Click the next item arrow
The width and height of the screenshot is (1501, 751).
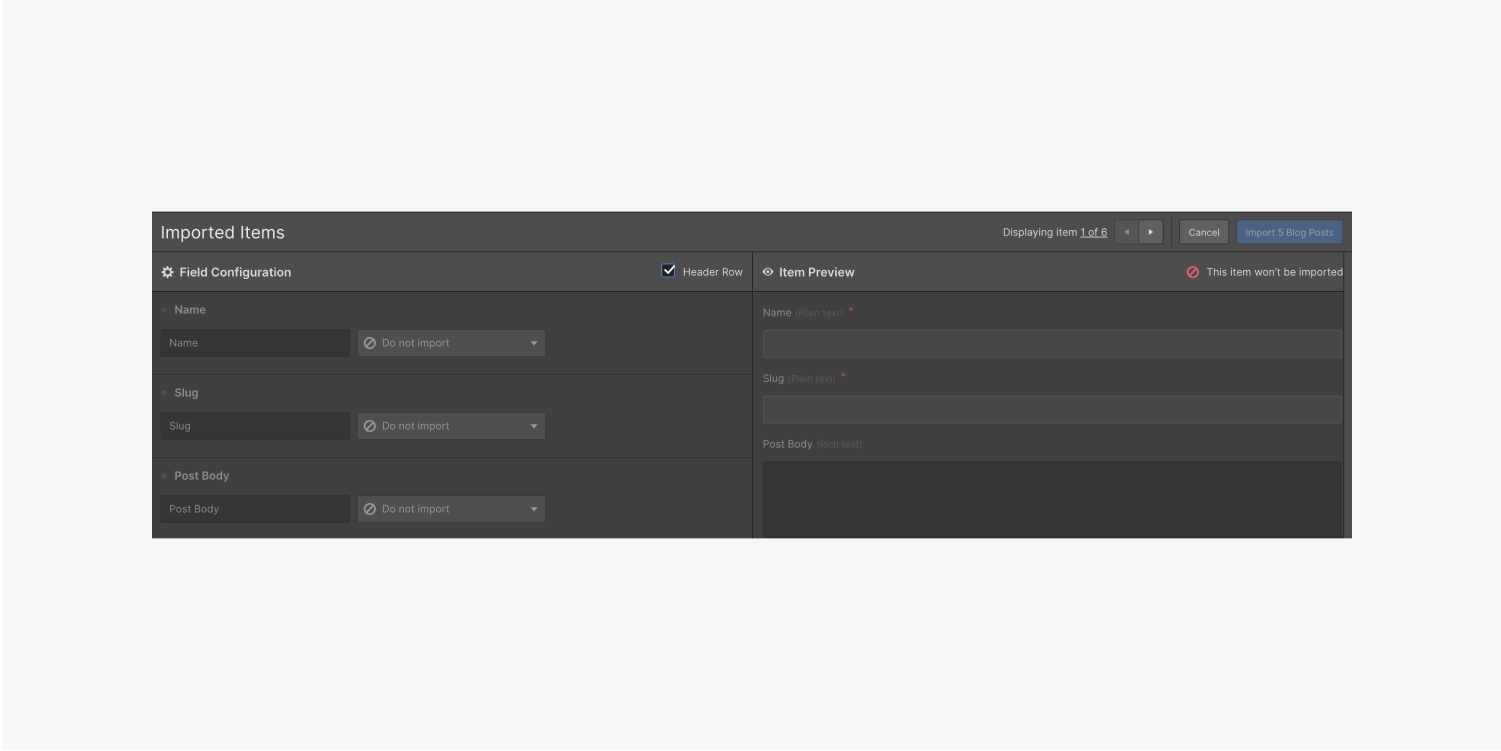click(x=1150, y=231)
